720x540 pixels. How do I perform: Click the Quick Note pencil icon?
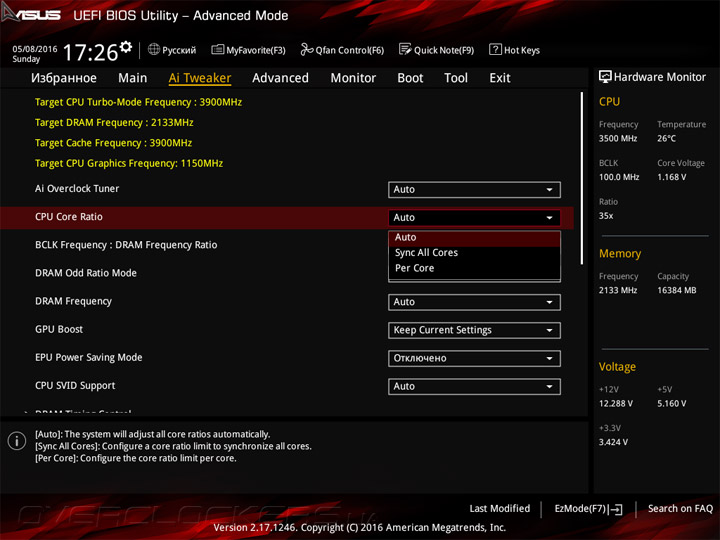[x=405, y=49]
